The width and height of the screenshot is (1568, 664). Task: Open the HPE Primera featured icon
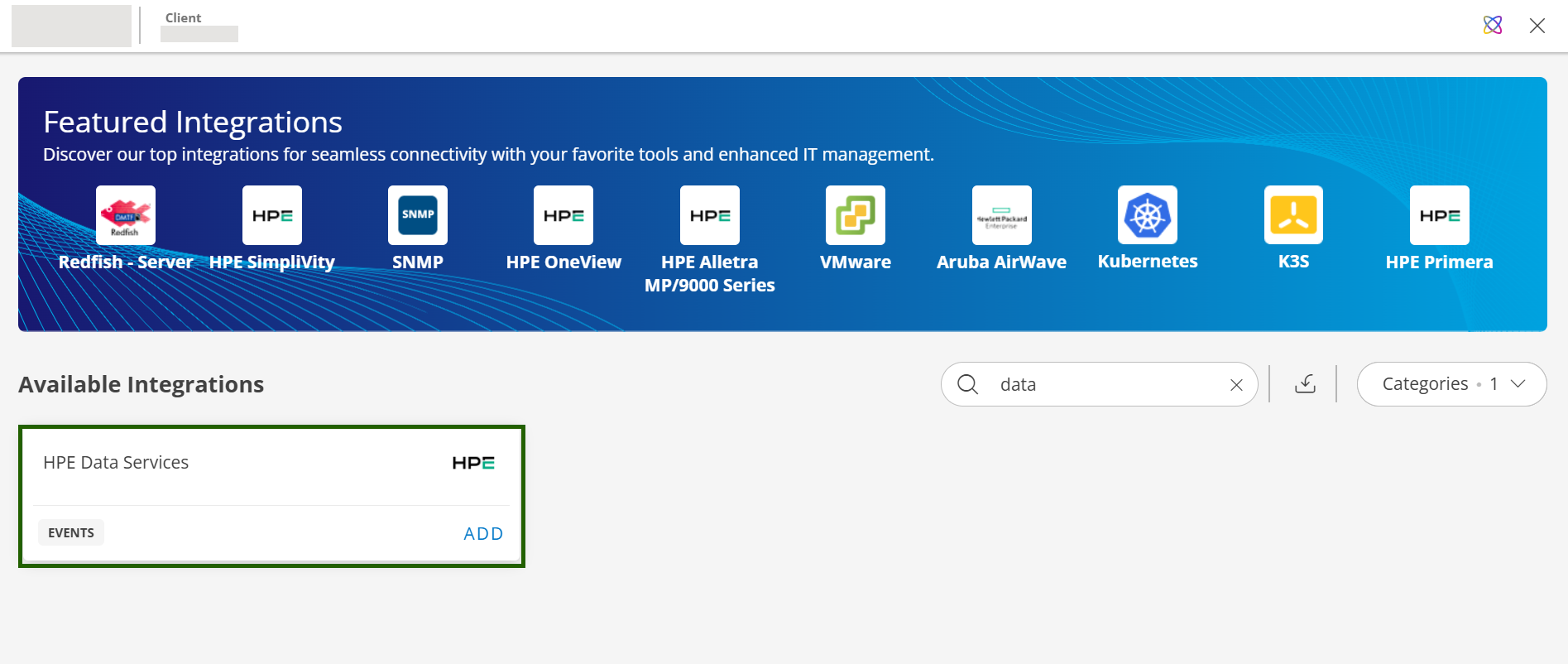[1440, 215]
